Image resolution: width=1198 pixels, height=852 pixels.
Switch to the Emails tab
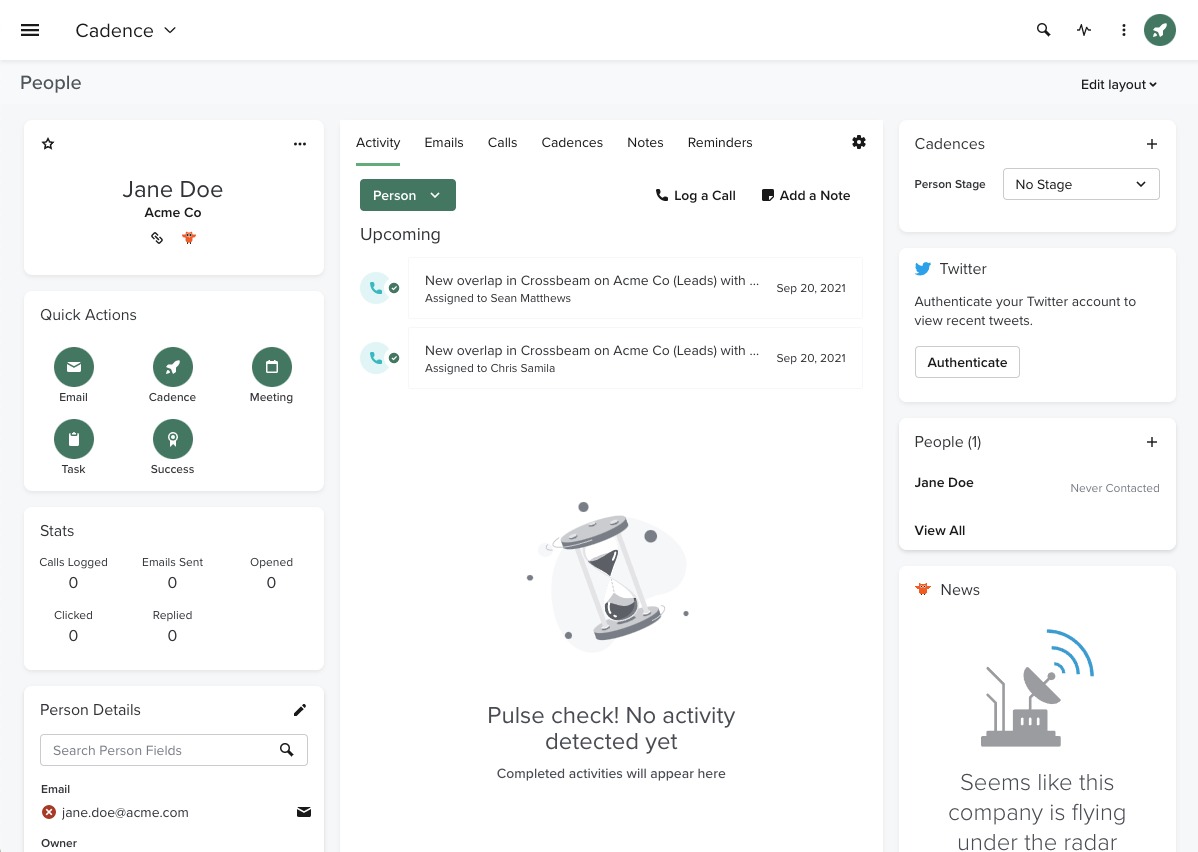click(443, 142)
